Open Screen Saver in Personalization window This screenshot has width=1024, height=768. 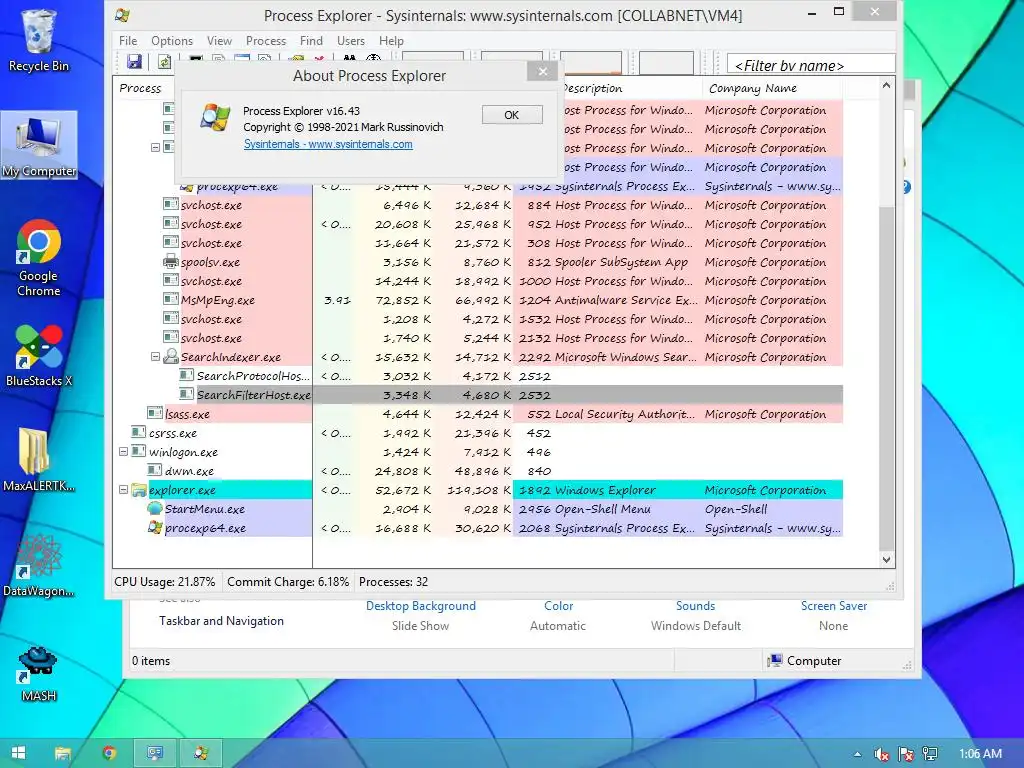tap(834, 606)
